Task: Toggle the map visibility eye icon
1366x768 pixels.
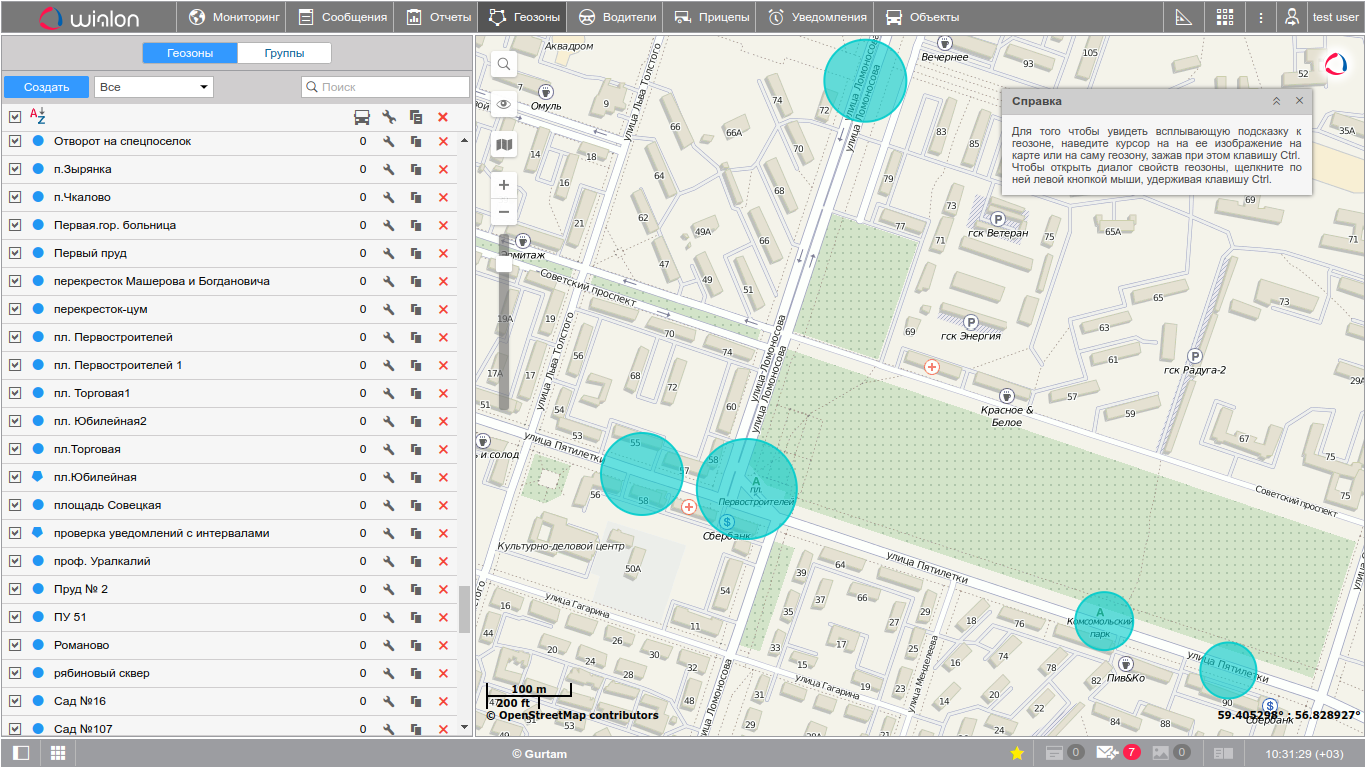Action: point(504,104)
